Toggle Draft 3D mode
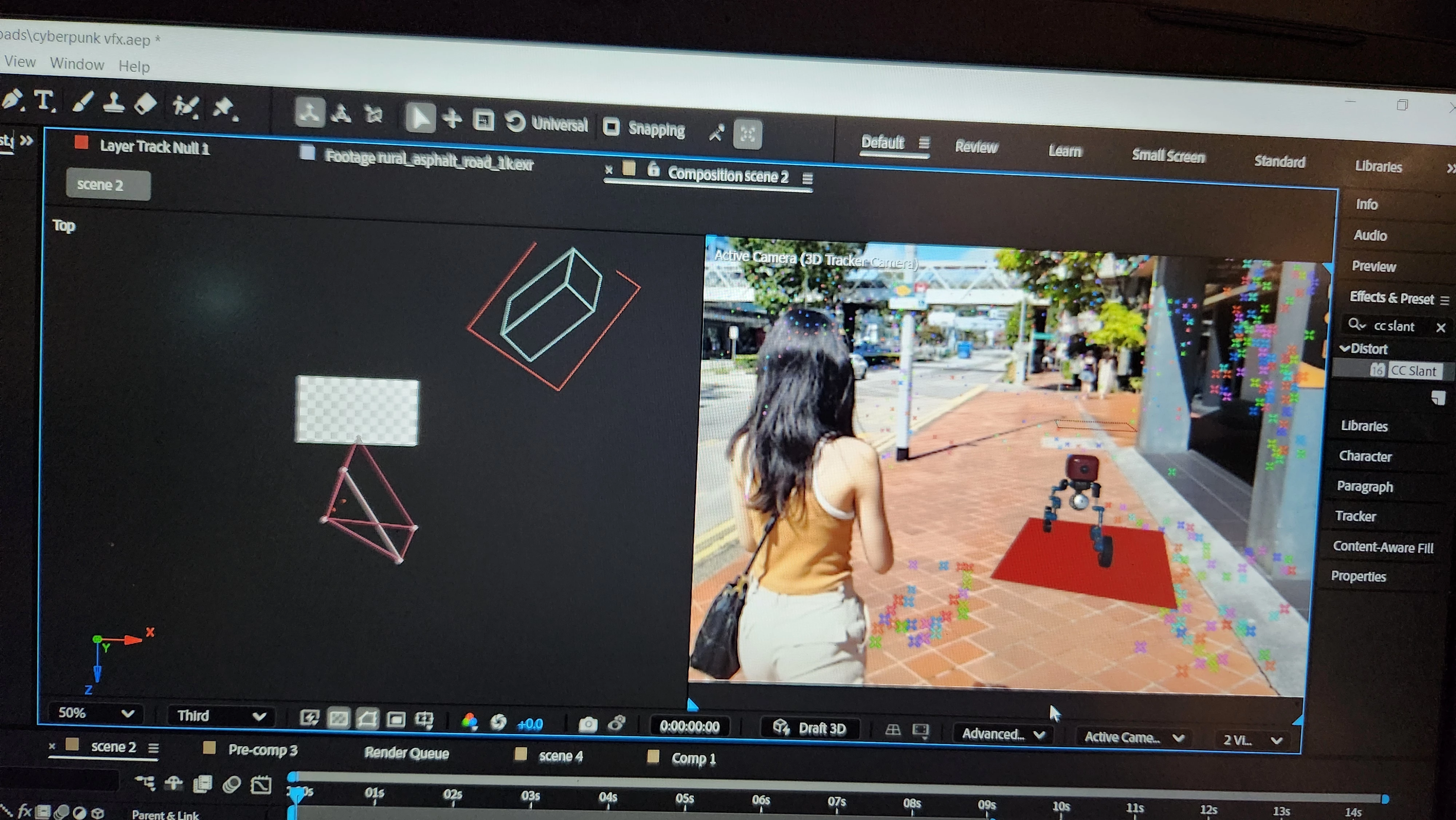The image size is (1456, 820). click(x=810, y=728)
